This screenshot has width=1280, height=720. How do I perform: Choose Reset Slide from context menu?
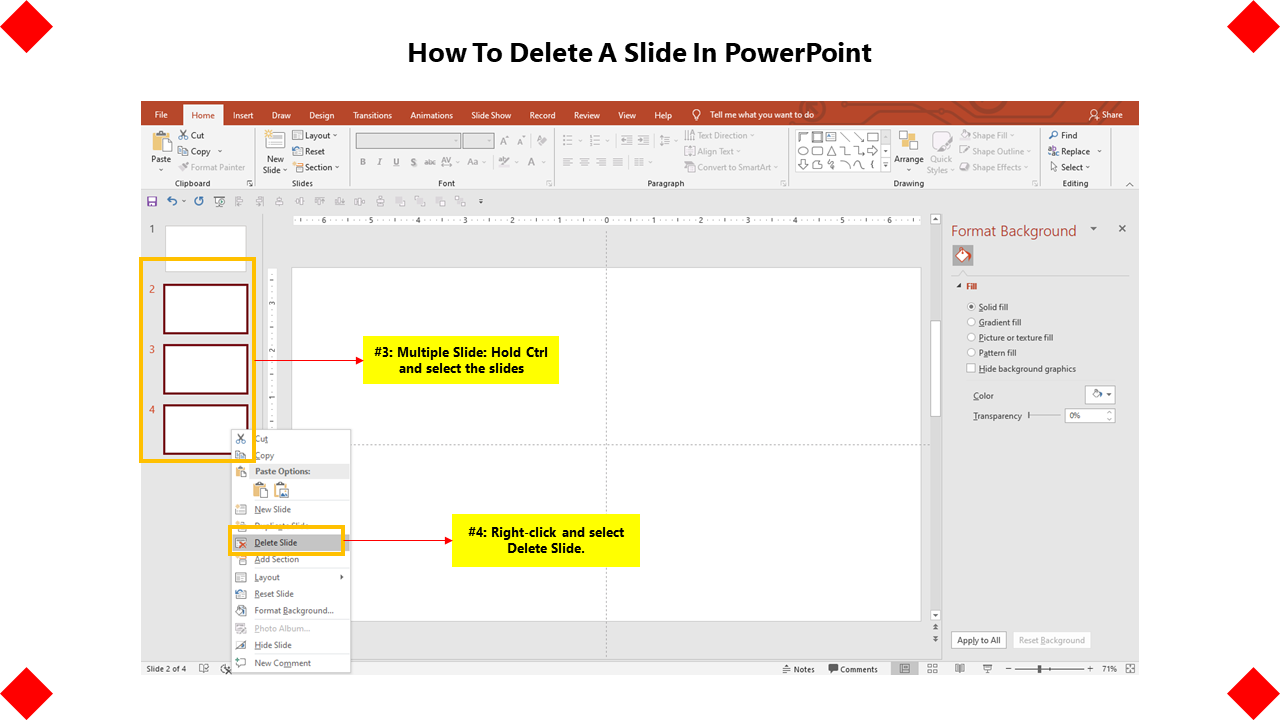click(290, 594)
